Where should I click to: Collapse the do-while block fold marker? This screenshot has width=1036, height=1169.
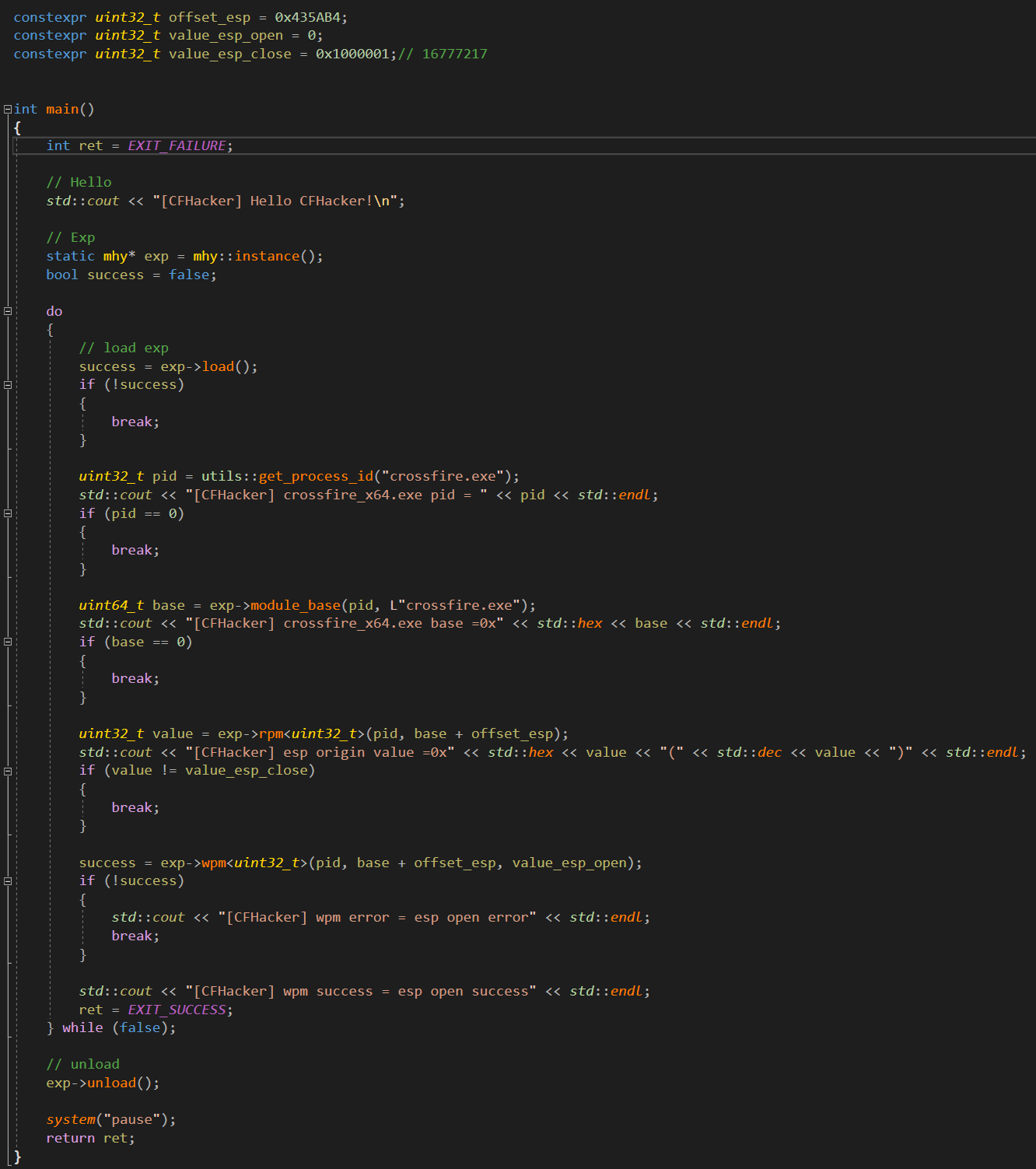[x=8, y=311]
